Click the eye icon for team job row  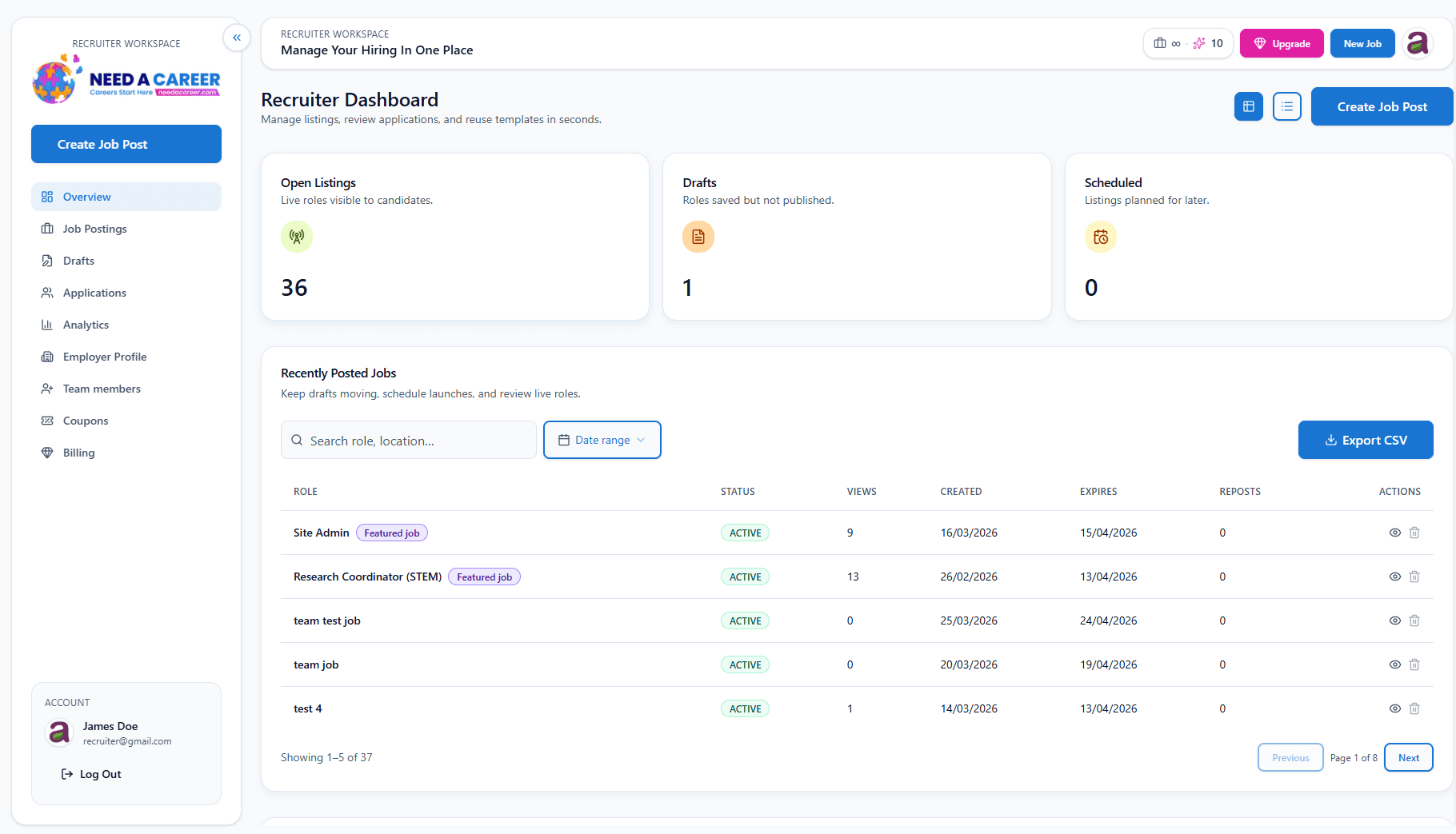click(1395, 664)
